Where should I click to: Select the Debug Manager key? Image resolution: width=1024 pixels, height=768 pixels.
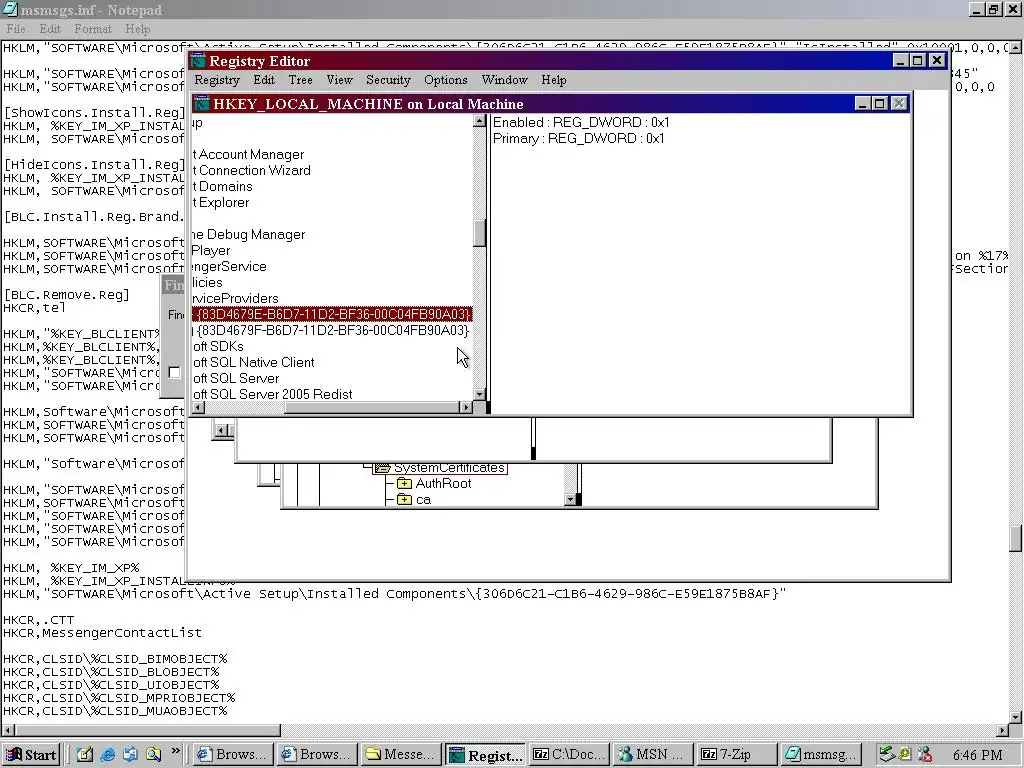click(x=248, y=234)
